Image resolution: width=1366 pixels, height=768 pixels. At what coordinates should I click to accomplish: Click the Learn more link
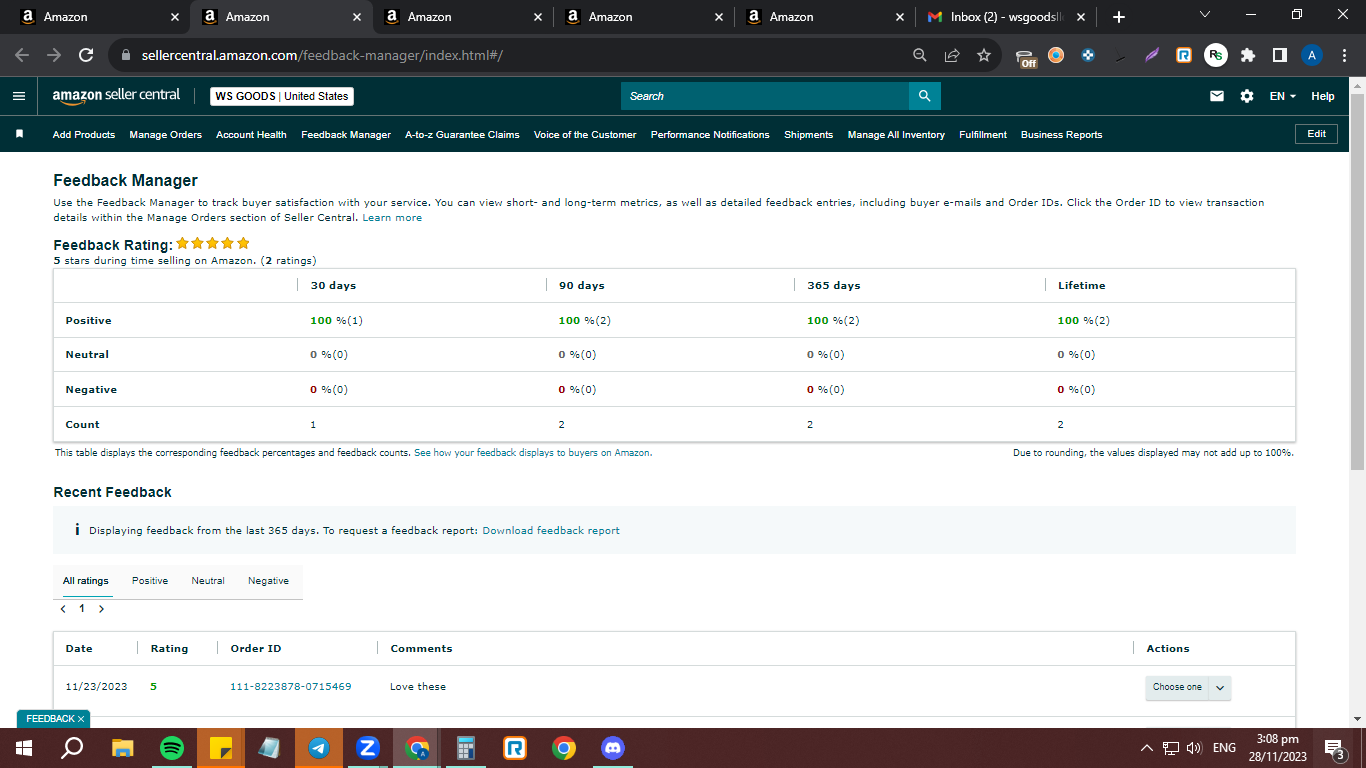click(x=392, y=217)
